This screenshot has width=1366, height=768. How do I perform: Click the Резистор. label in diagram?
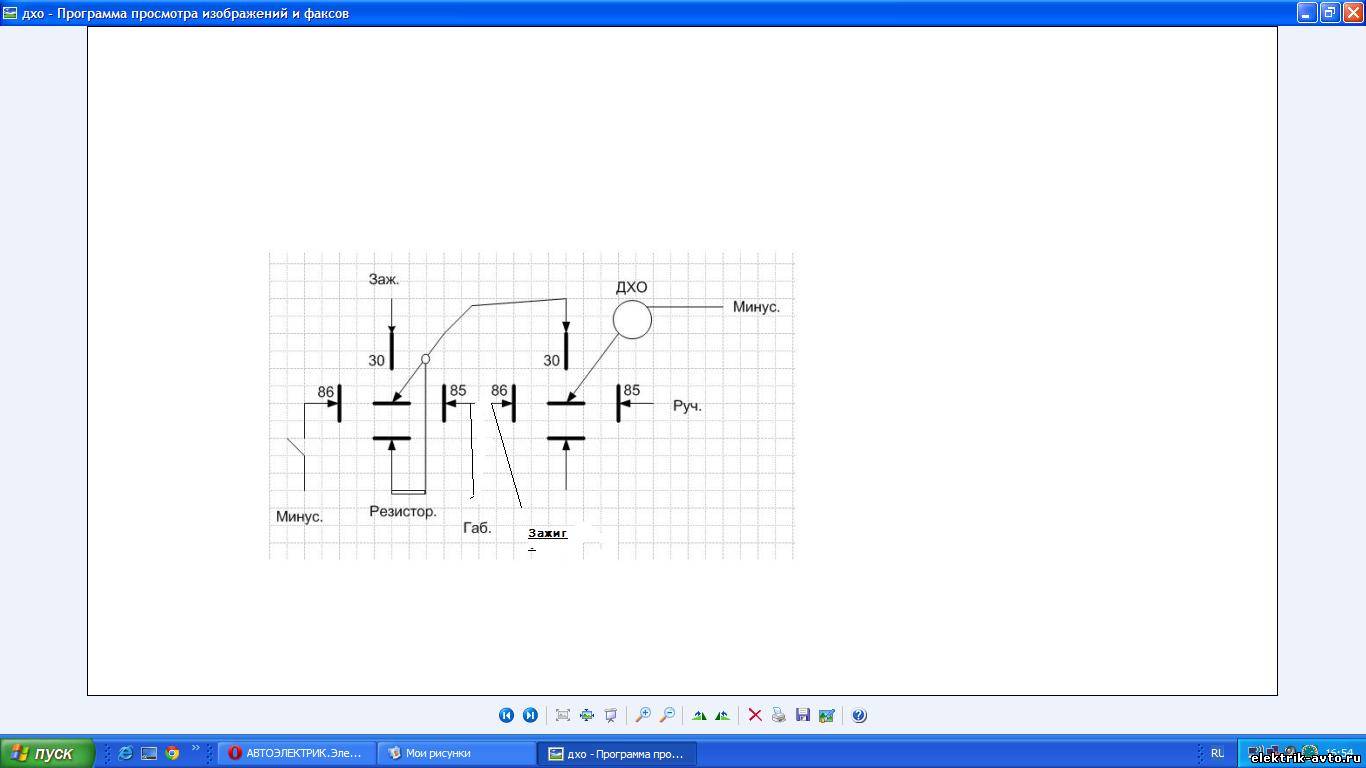click(403, 511)
